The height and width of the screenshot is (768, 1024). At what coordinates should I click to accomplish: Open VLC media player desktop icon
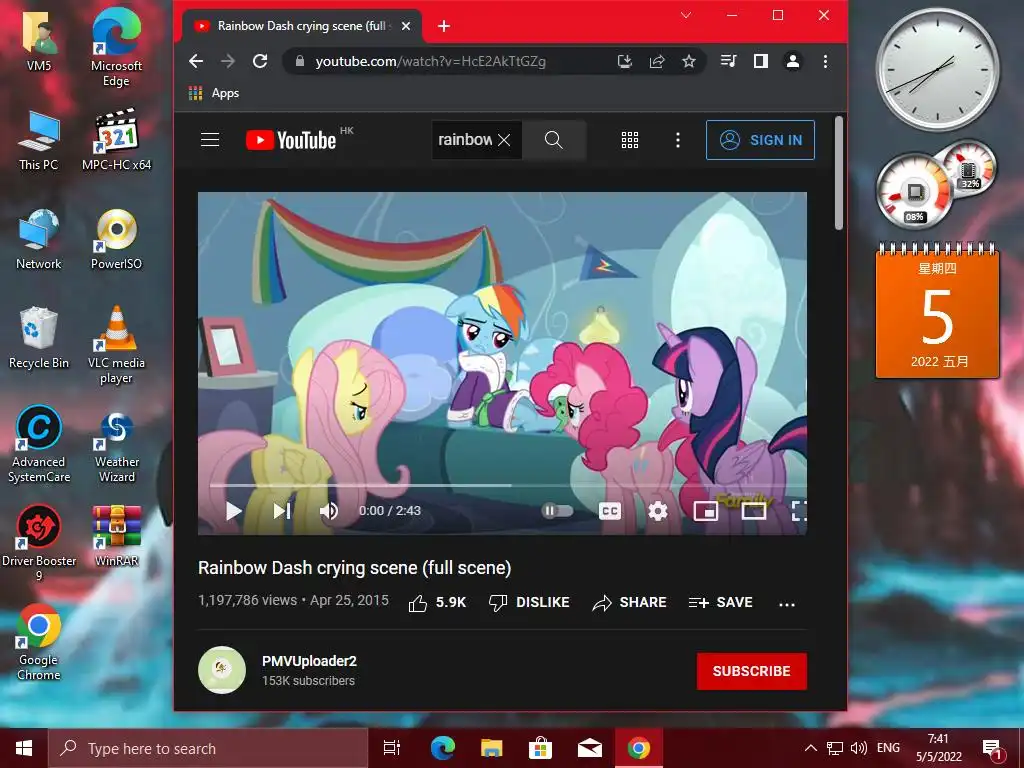(116, 346)
